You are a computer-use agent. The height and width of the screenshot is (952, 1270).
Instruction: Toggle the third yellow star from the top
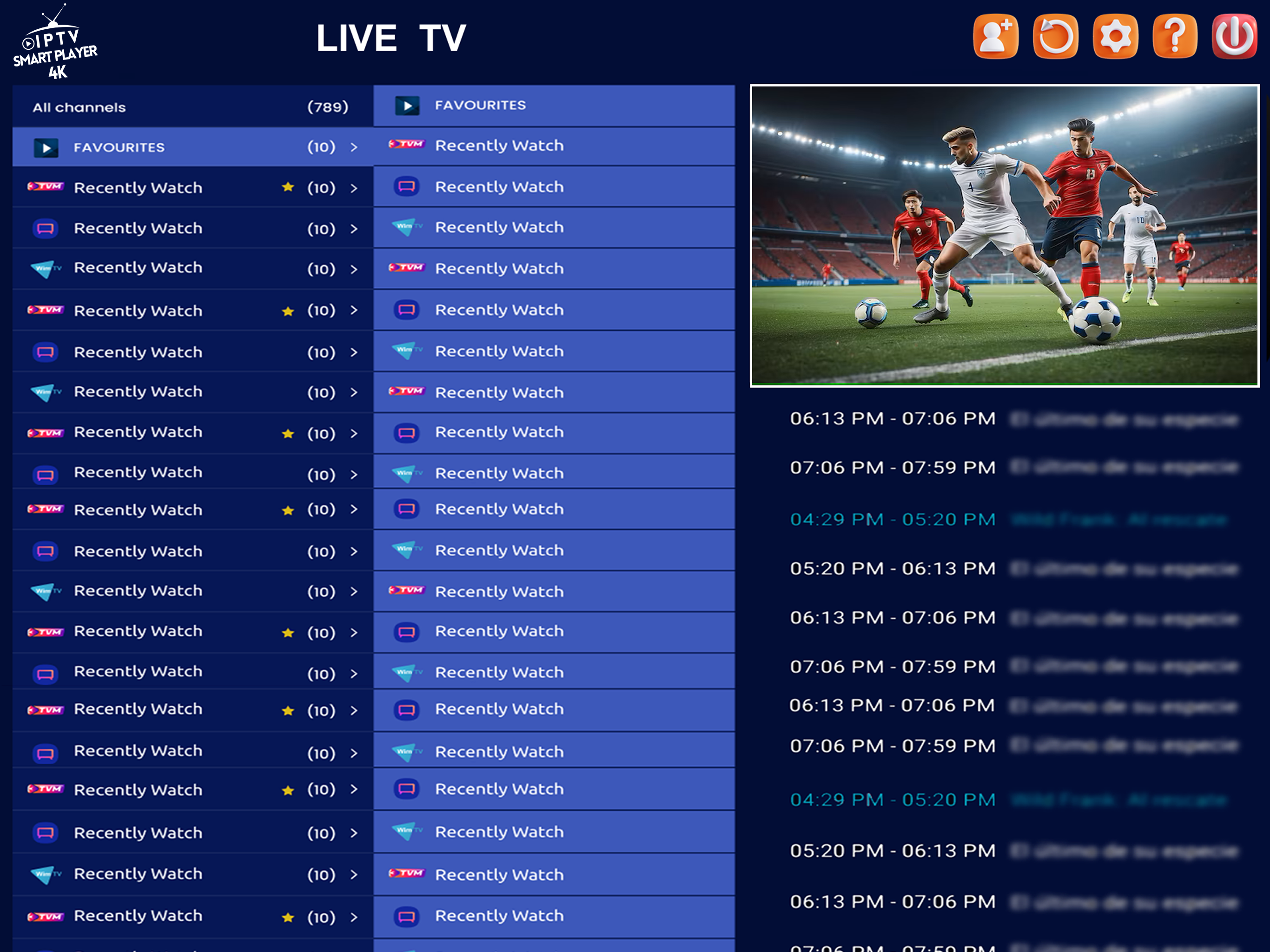point(288,434)
